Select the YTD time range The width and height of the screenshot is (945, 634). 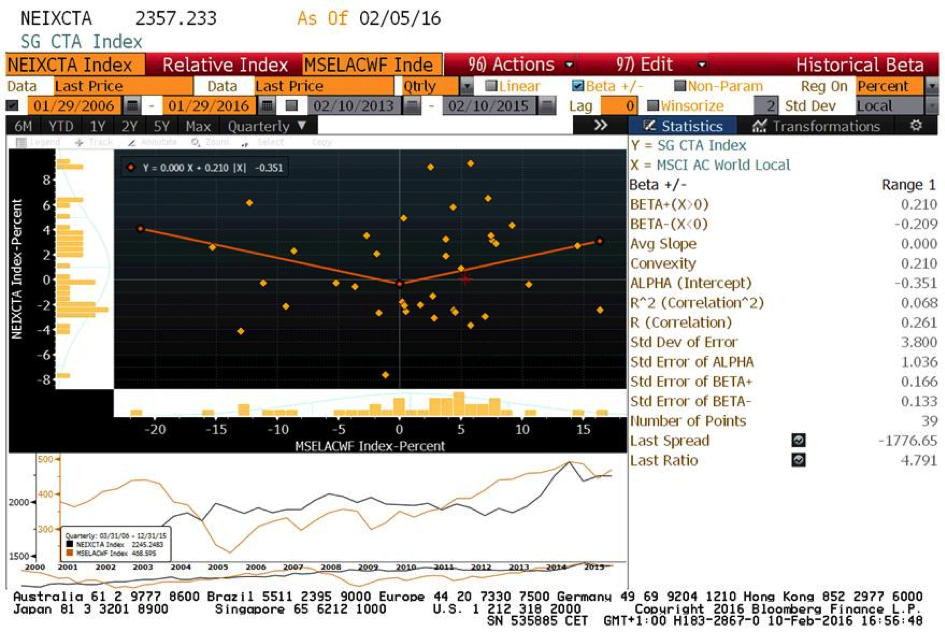[61, 126]
